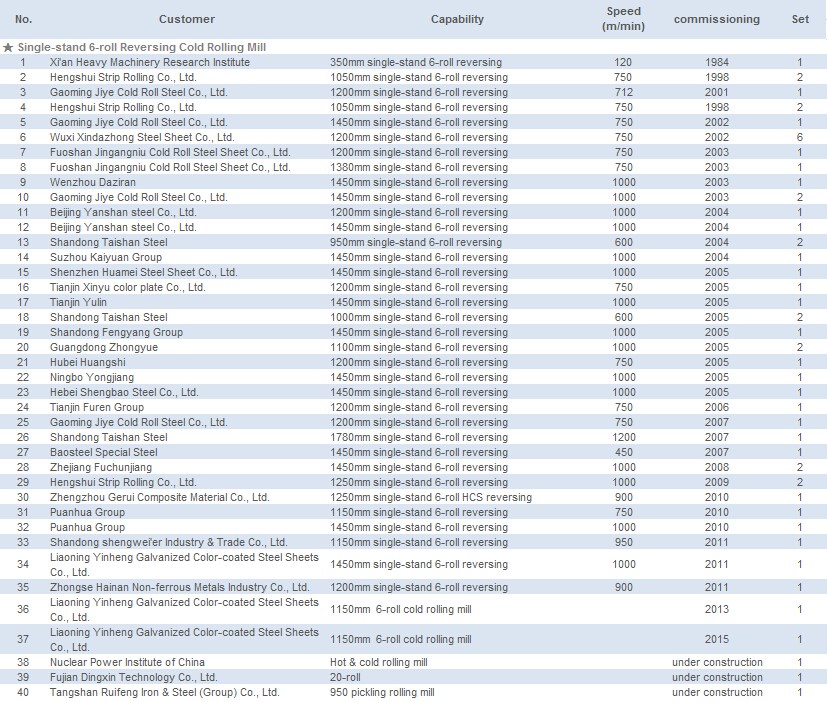Click the 'Set' column header
The width and height of the screenshot is (827, 702).
coord(800,19)
